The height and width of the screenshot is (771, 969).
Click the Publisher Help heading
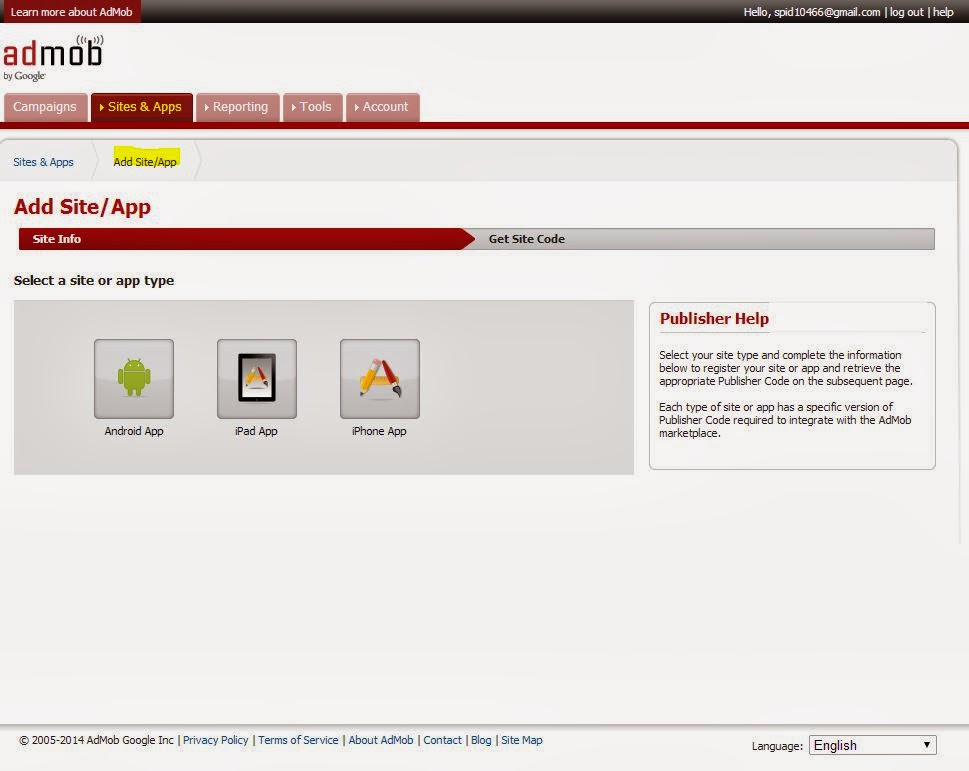(x=714, y=319)
